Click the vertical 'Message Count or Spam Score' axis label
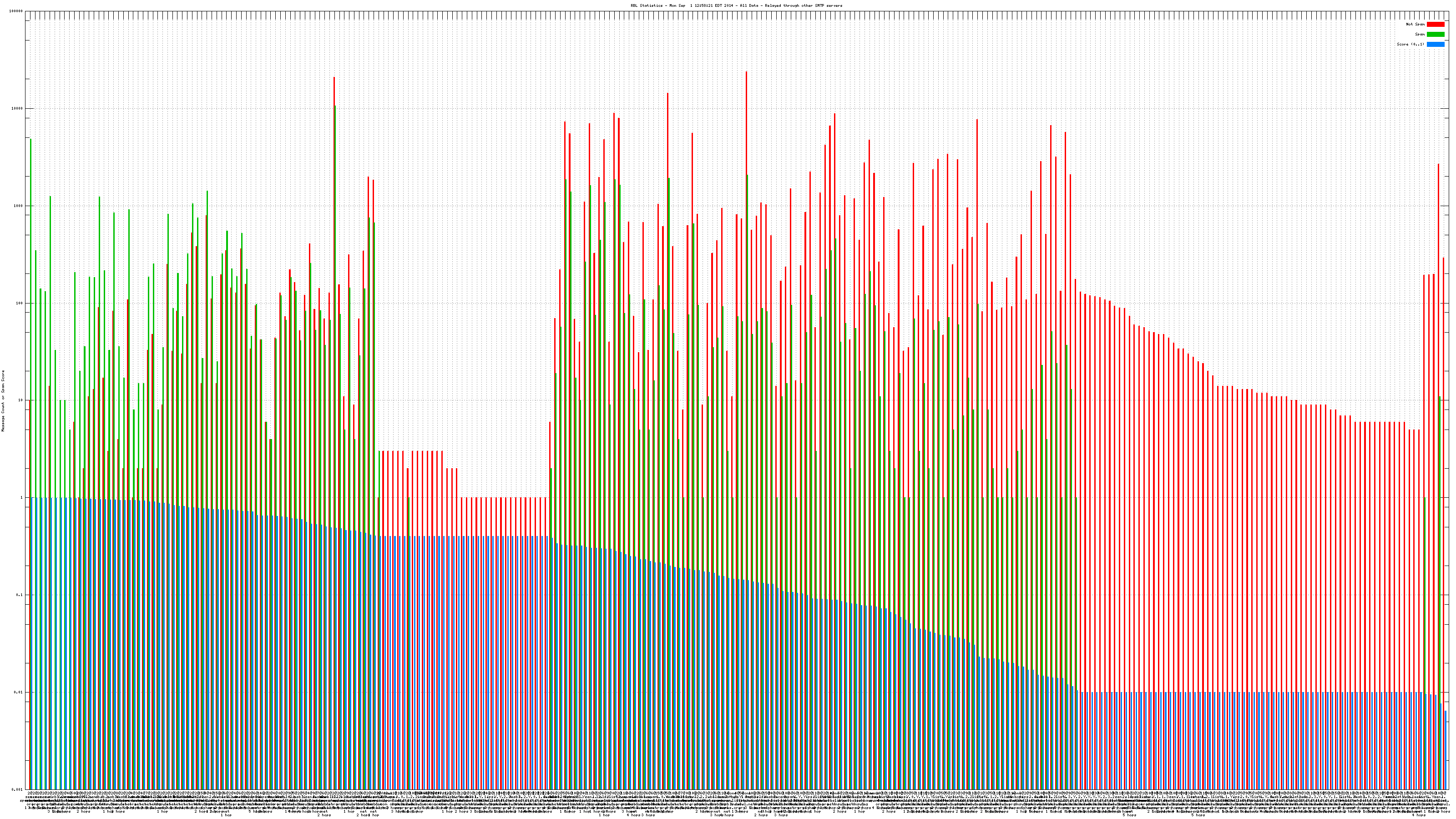The width and height of the screenshot is (1456, 819). (3, 401)
